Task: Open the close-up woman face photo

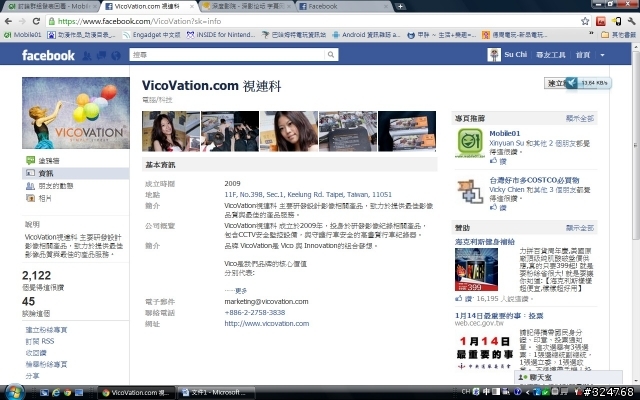Action: pos(289,131)
